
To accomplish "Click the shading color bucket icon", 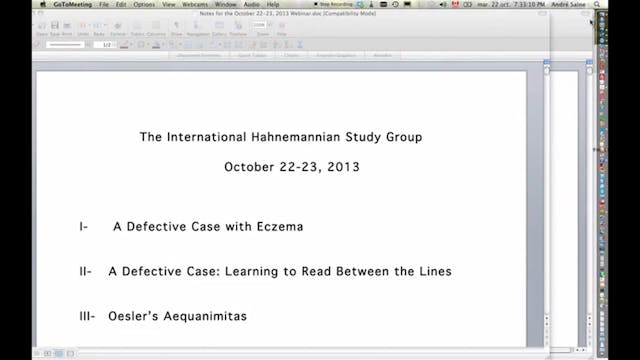I will pyautogui.click(x=156, y=44).
